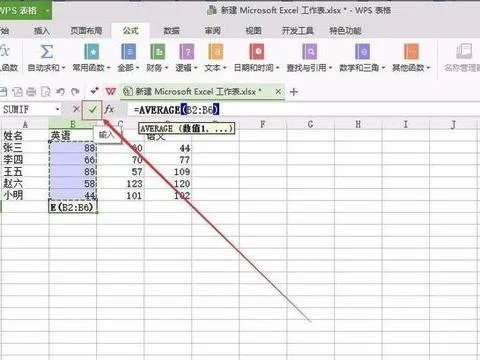
Task: Switch to the 页面布局 ribbon tab
Action: point(86,31)
